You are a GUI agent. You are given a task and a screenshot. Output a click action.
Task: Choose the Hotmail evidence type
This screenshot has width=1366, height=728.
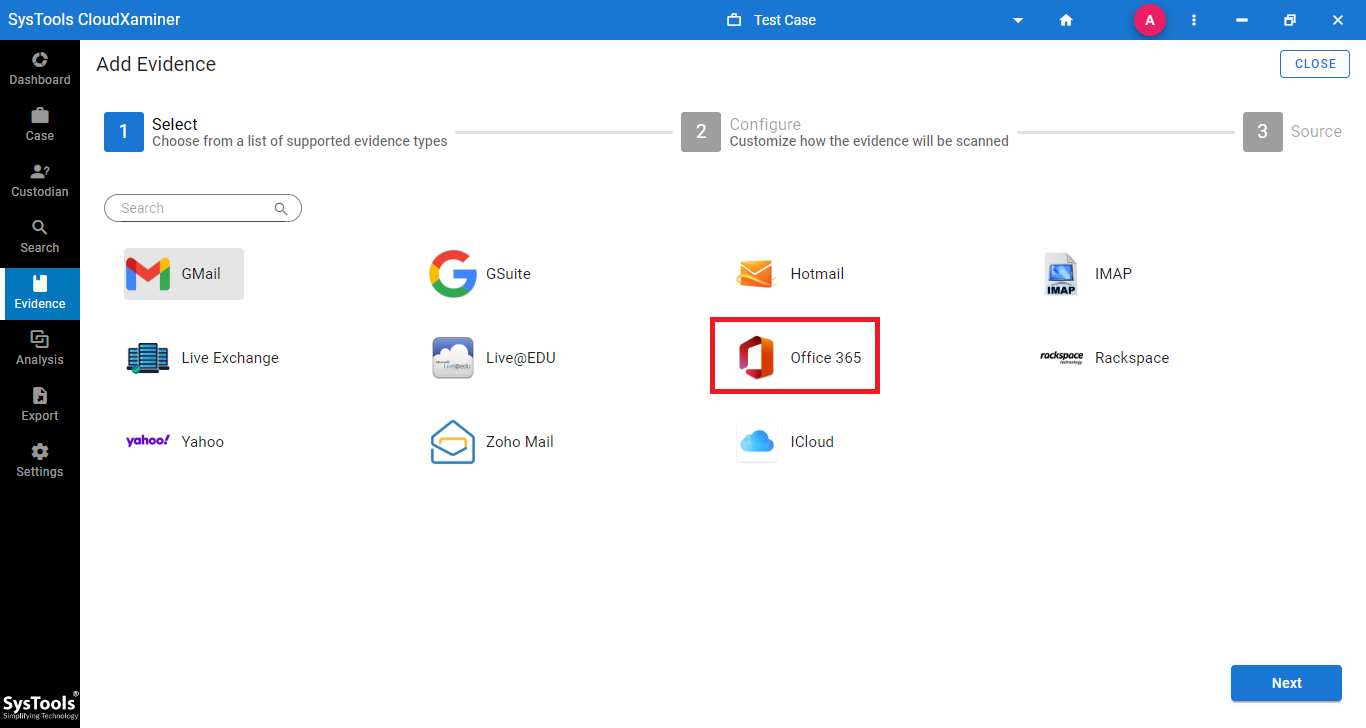pyautogui.click(x=790, y=274)
